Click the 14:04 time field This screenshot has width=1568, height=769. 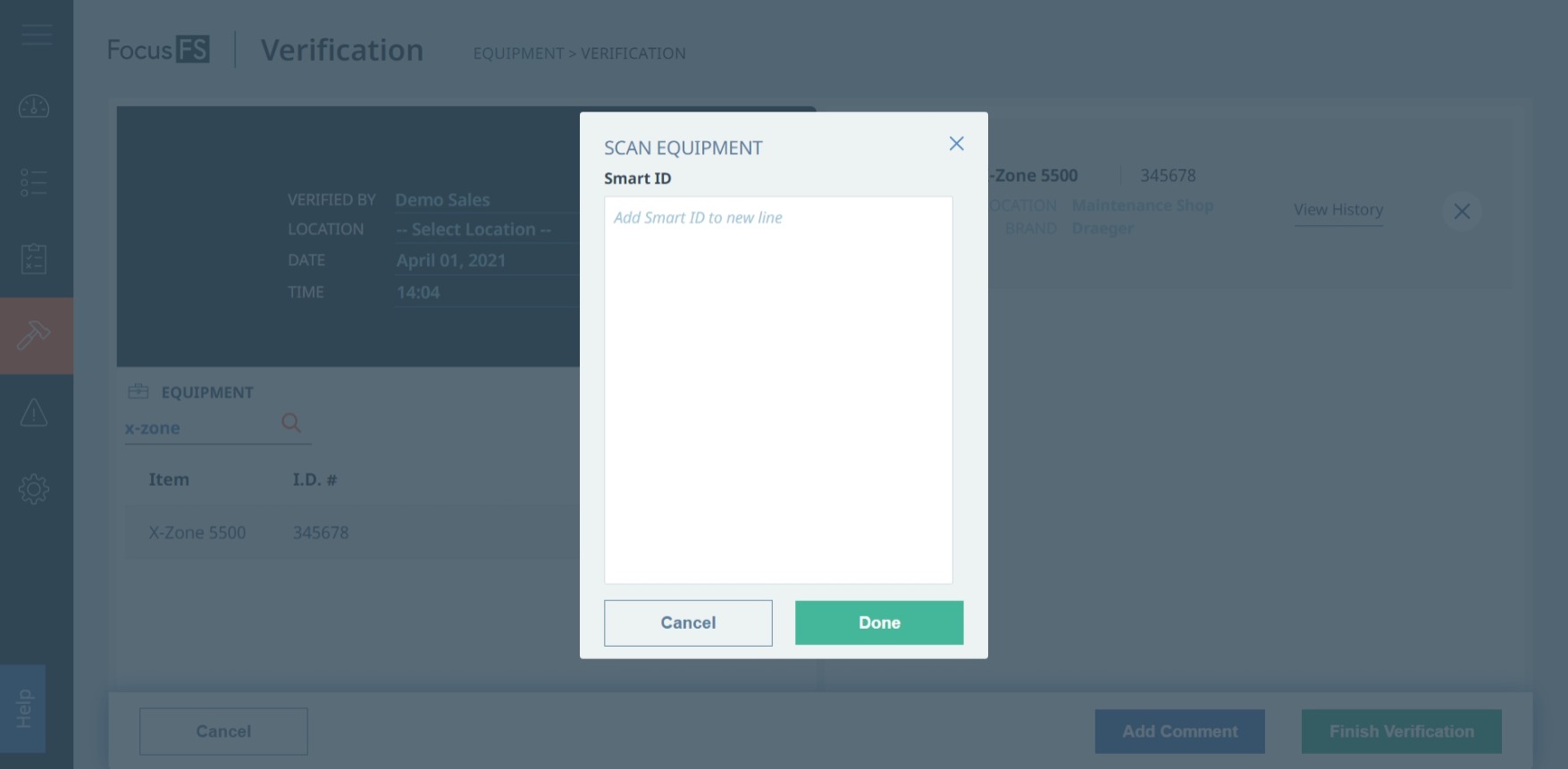[487, 293]
